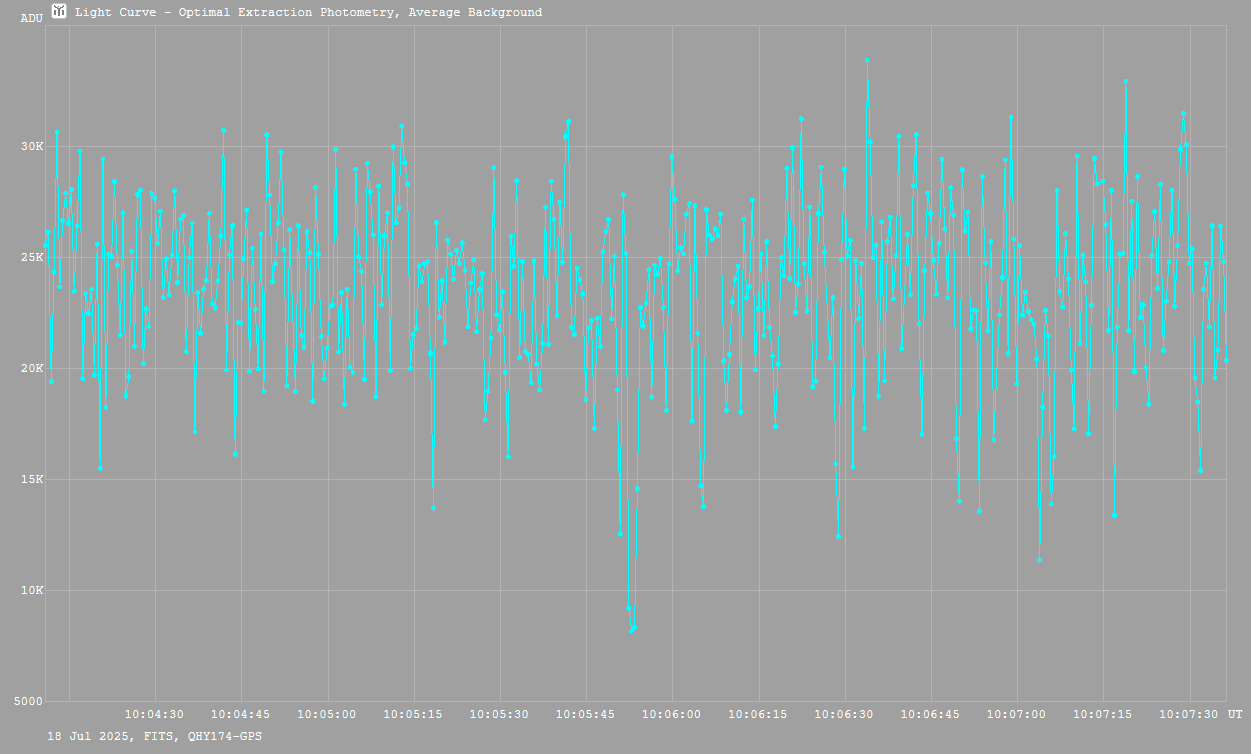
Task: Select the lowest data point in the deep dip
Action: tap(632, 630)
